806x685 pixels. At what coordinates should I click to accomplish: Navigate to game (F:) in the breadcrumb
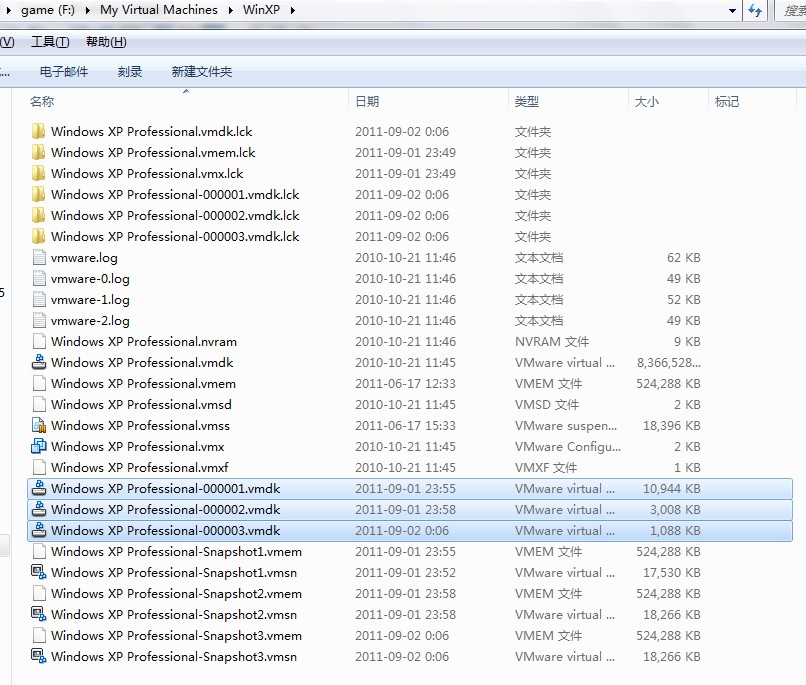48,10
